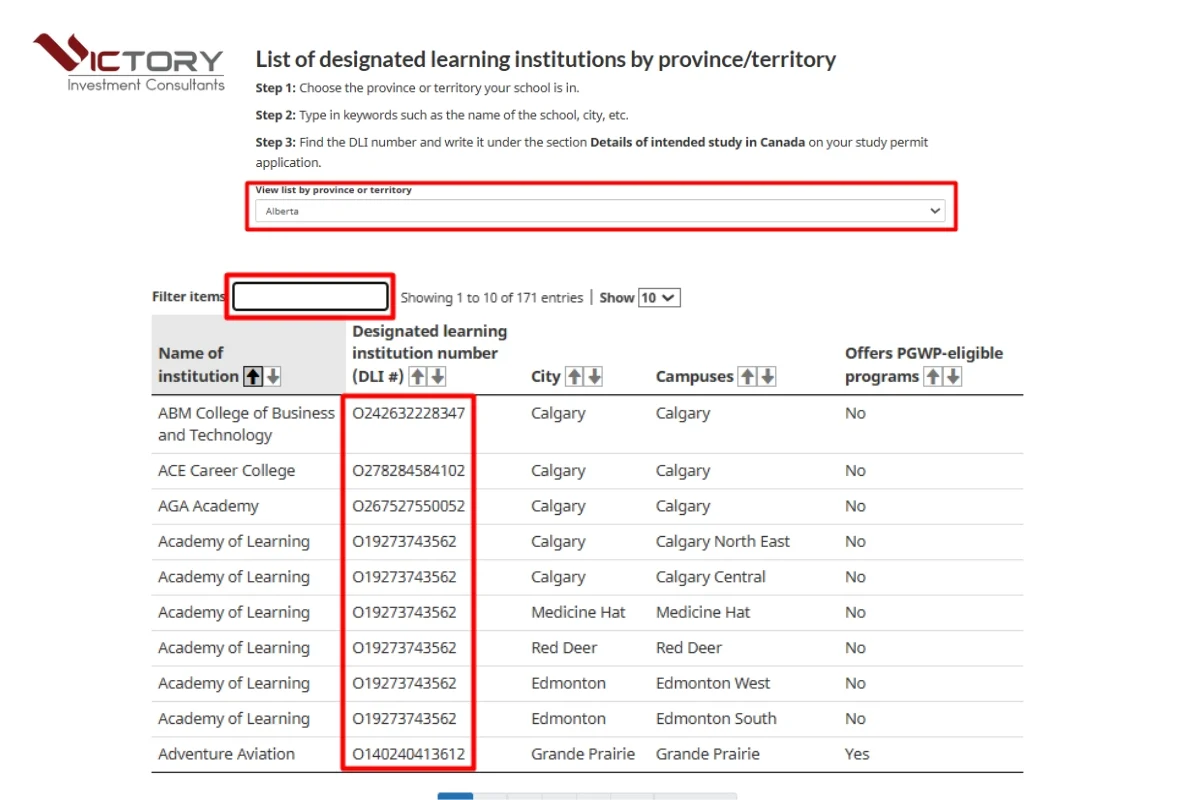Sort Campuses column ascending arrow
This screenshot has height=800, width=1200.
(747, 376)
